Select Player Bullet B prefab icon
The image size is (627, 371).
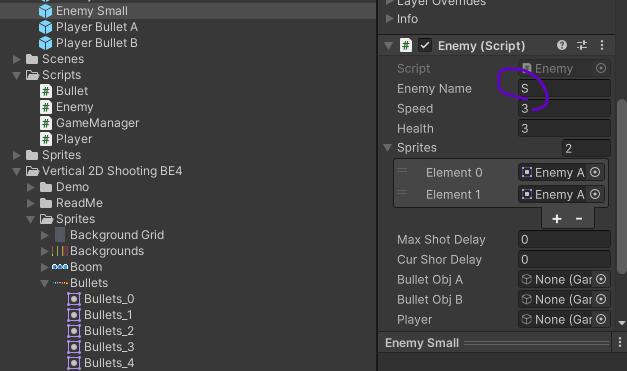click(x=46, y=43)
